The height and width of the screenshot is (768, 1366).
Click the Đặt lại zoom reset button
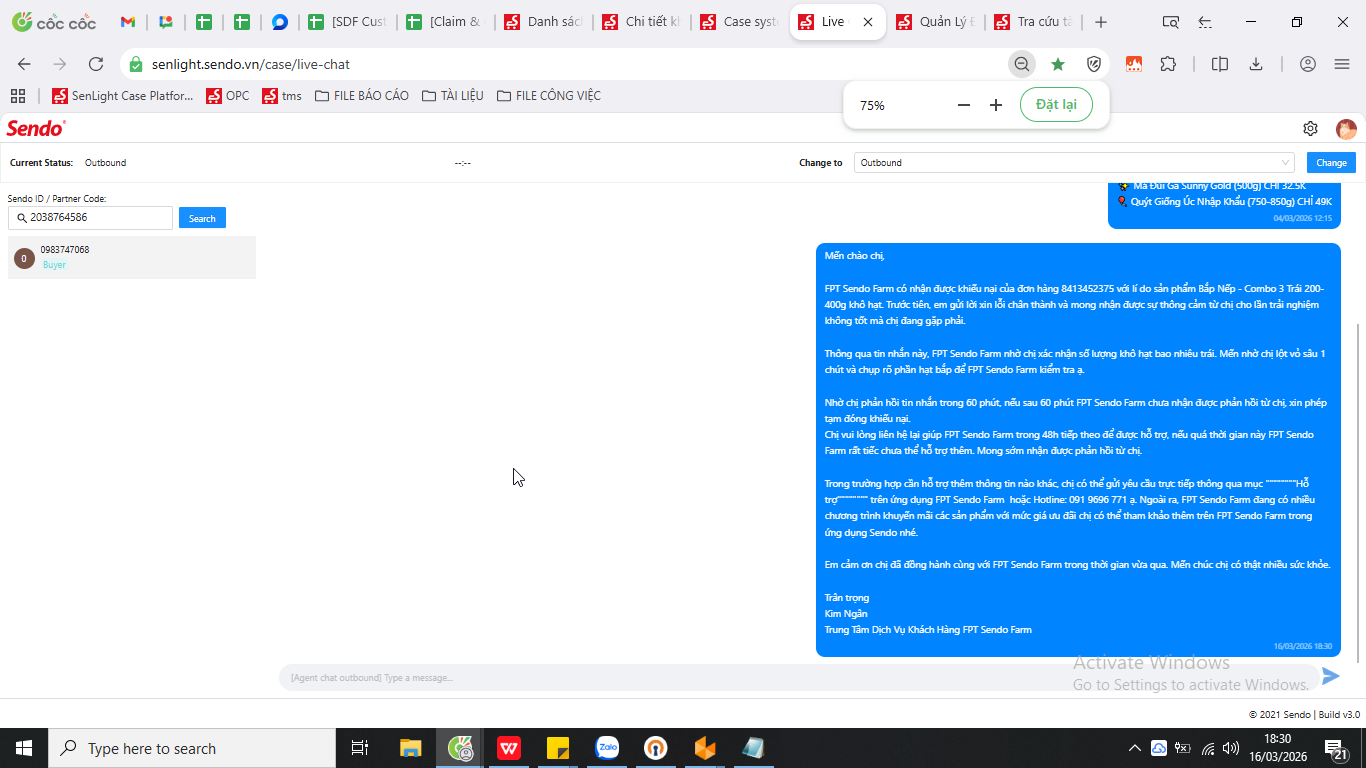(x=1056, y=105)
